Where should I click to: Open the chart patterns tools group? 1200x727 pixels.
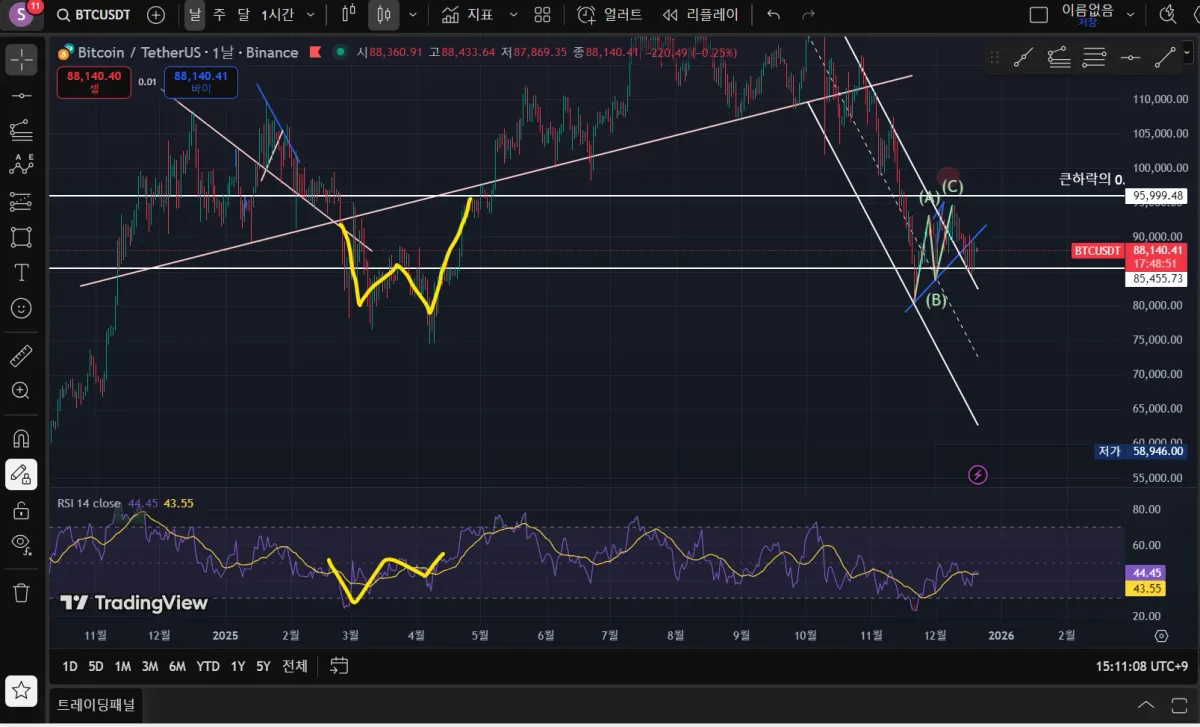pos(21,166)
